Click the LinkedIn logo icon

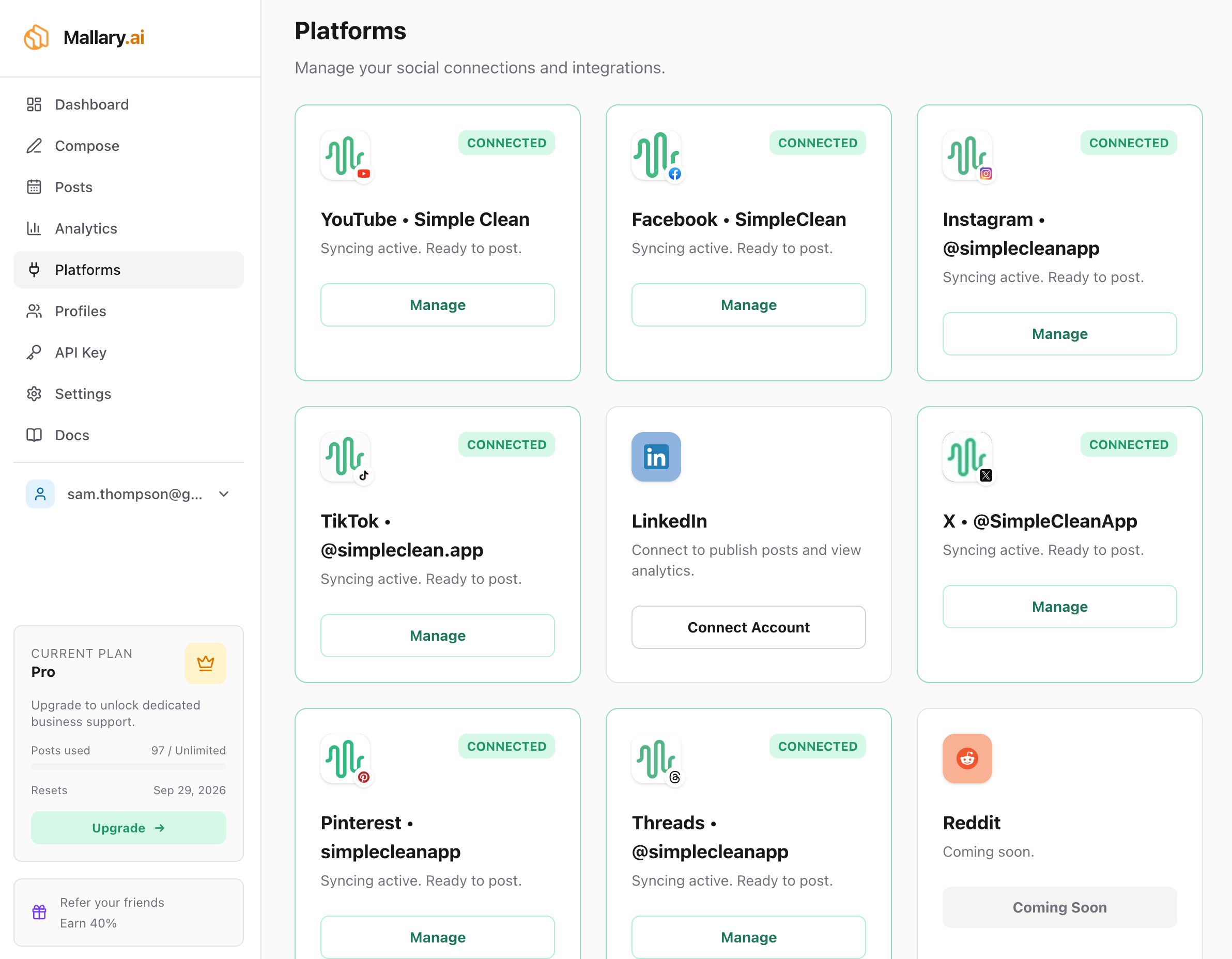pos(656,457)
